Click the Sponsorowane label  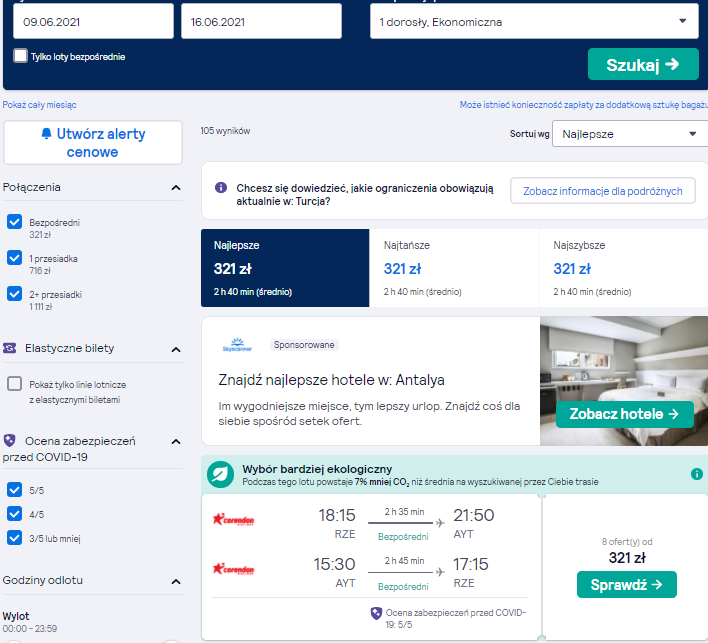click(304, 345)
